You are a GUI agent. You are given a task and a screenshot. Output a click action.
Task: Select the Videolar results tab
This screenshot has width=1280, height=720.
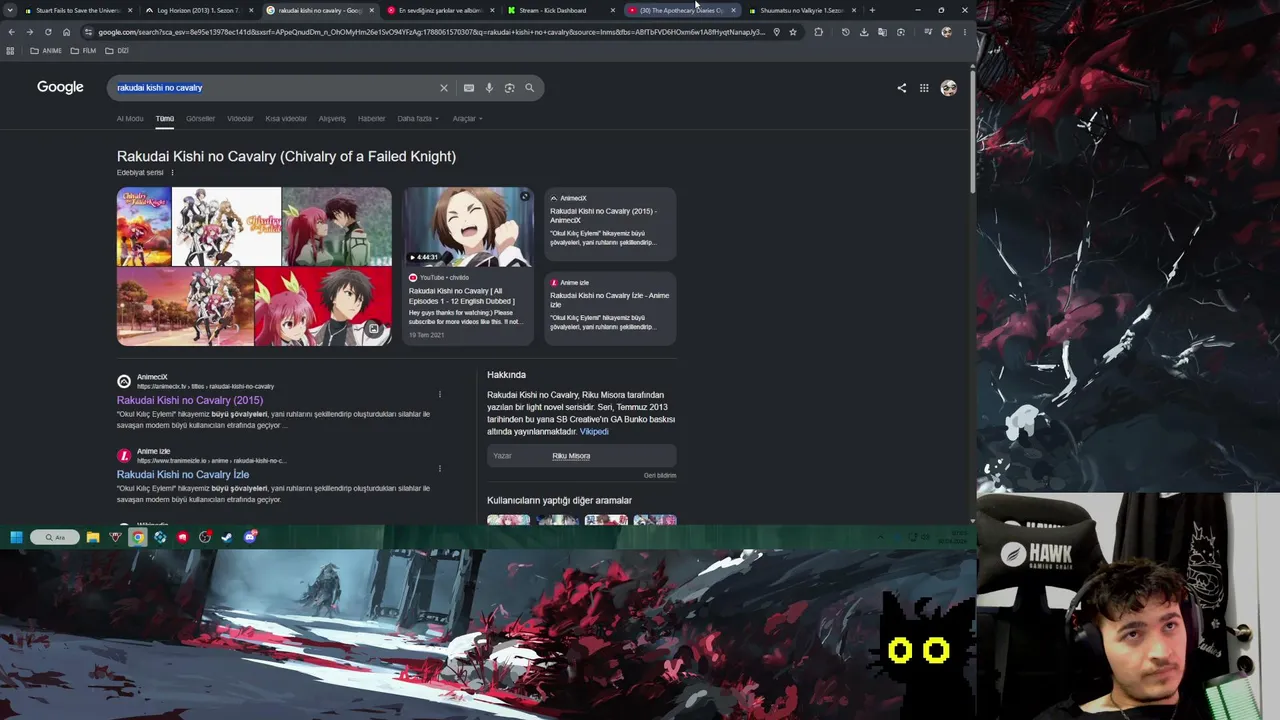pos(240,119)
